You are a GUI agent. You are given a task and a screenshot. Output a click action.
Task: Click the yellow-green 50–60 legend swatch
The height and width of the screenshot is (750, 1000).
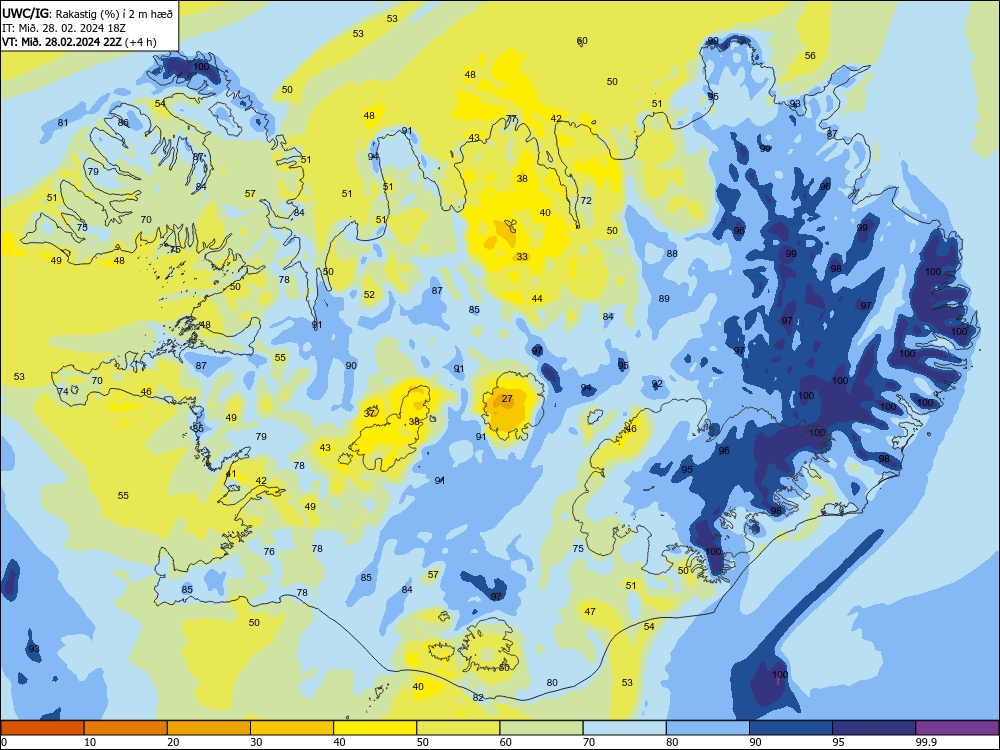[x=459, y=728]
